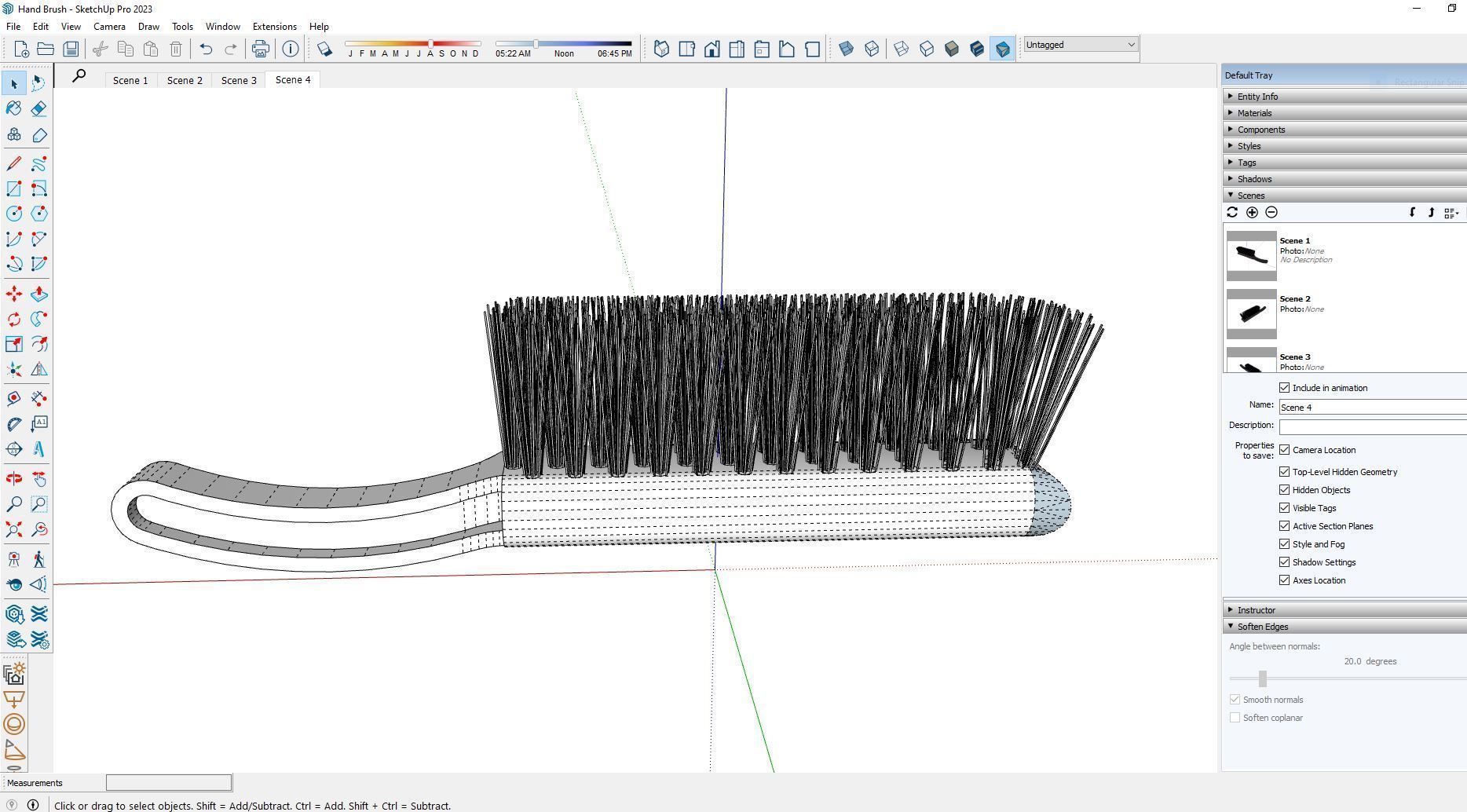This screenshot has width=1467, height=812.
Task: Open the Camera menu
Action: click(x=109, y=27)
